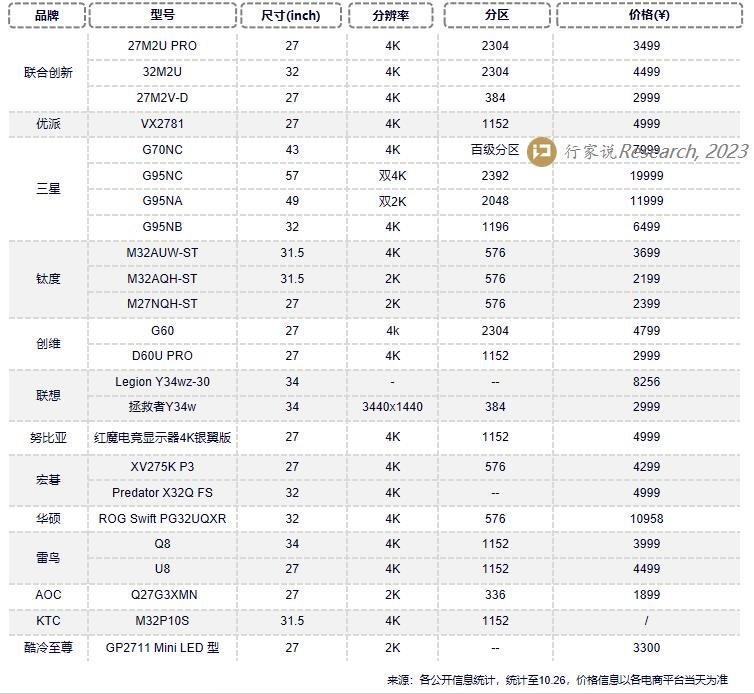754x694 pixels.
Task: Select the 宏碁 brand cell
Action: 48,480
